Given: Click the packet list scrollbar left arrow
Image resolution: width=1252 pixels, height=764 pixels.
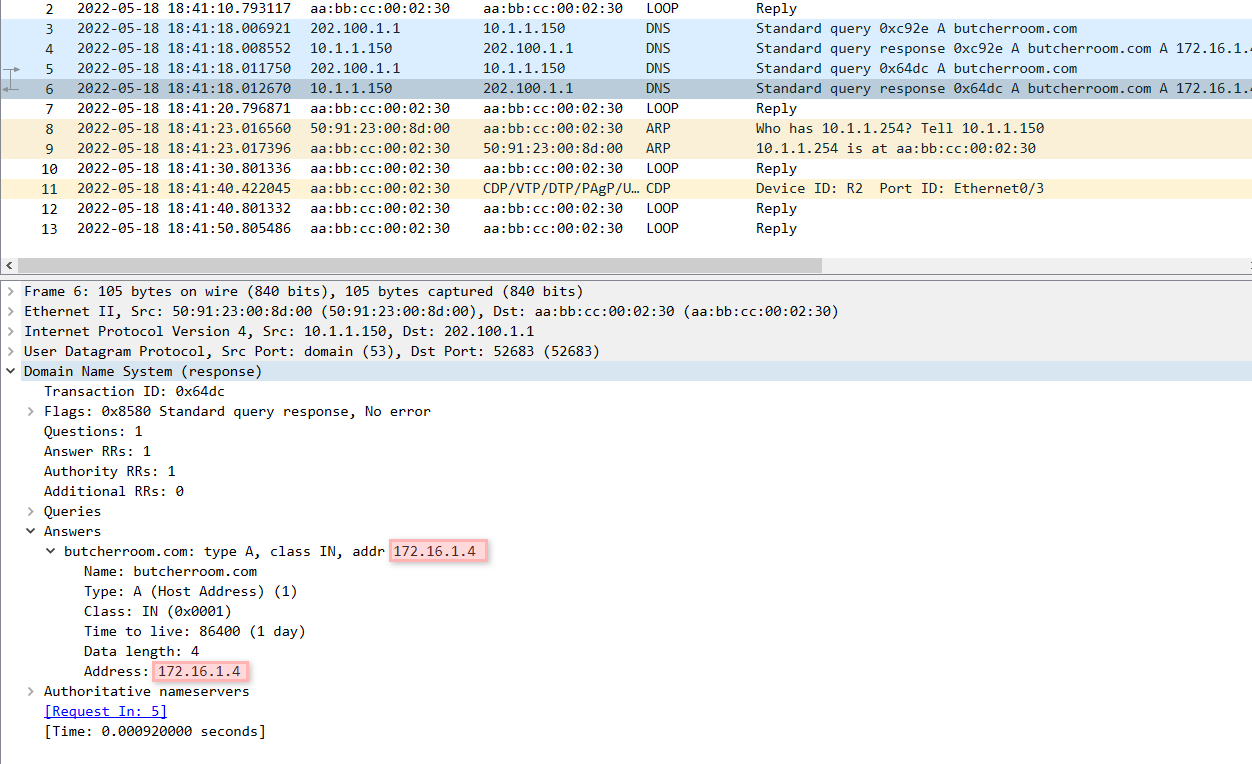Looking at the screenshot, I should [x=10, y=266].
